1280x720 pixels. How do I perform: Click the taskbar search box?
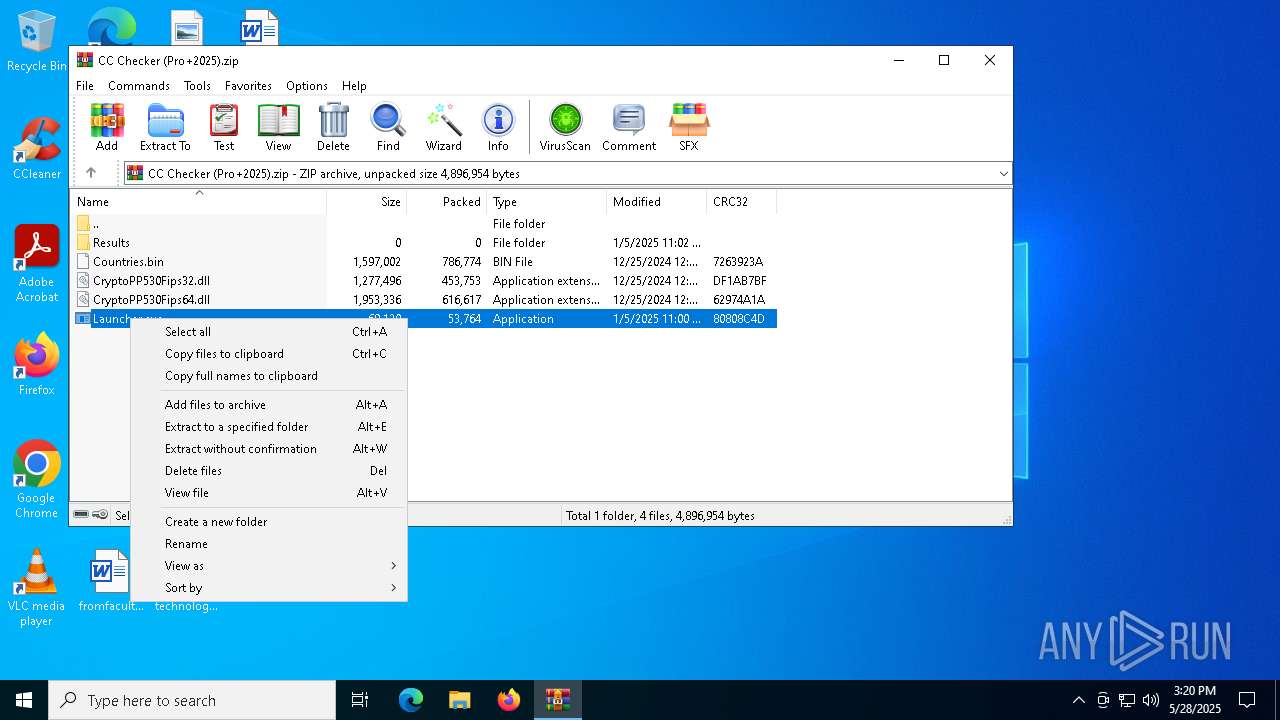point(192,700)
